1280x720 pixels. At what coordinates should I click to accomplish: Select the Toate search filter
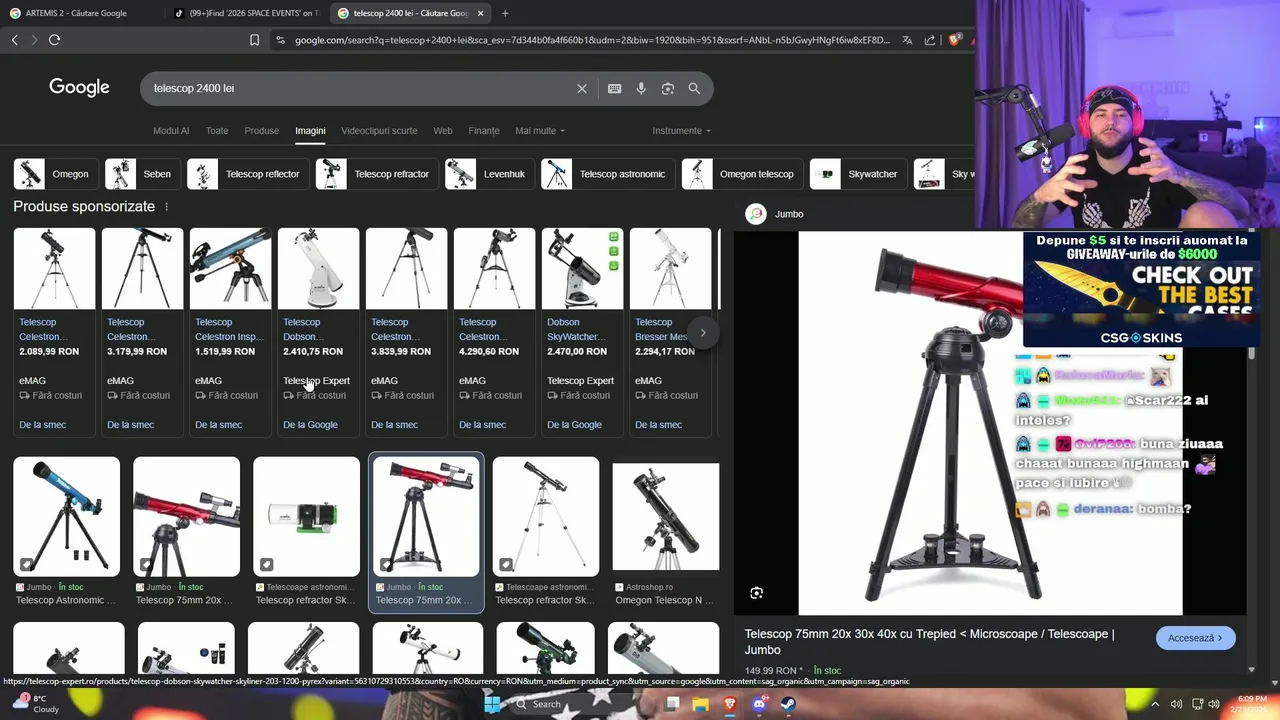217,131
